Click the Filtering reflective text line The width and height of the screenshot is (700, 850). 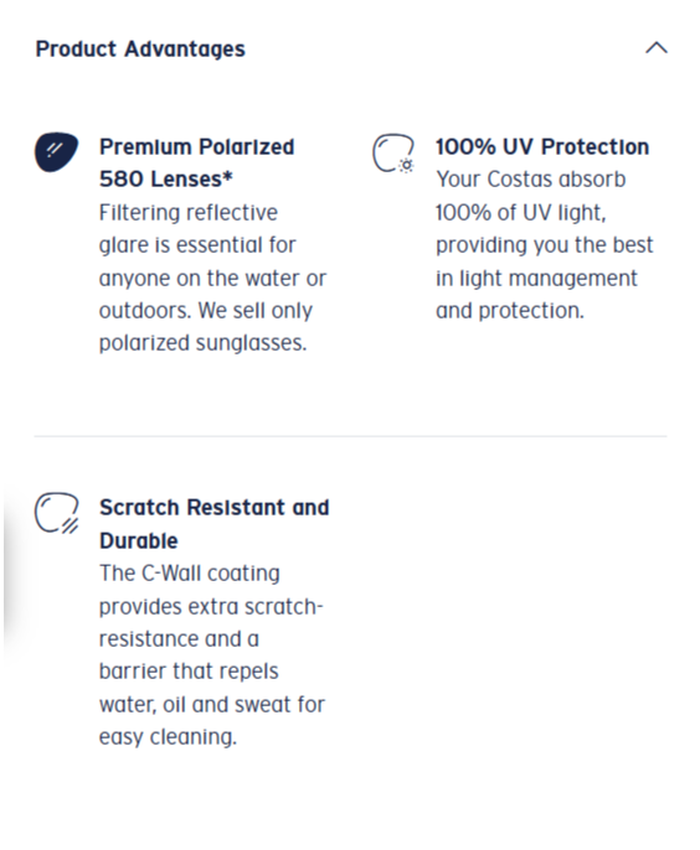click(188, 213)
